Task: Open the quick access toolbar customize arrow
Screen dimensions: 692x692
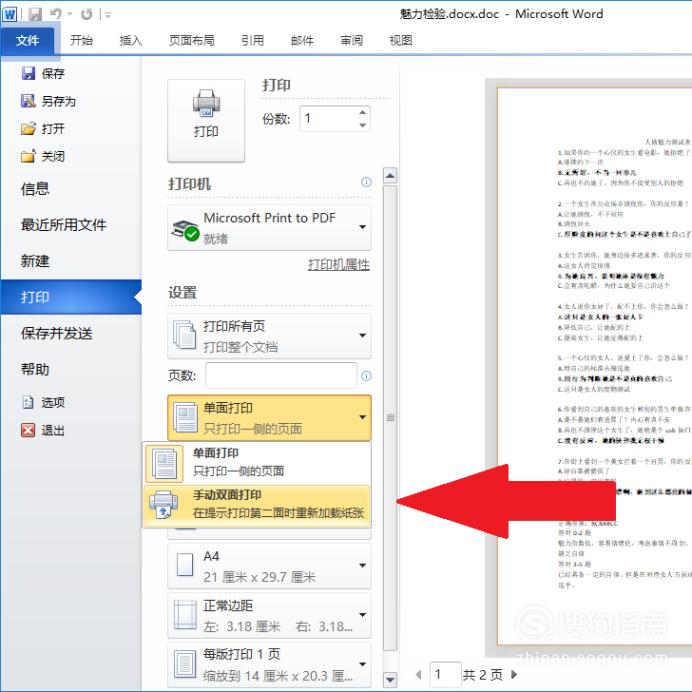Action: tap(108, 15)
